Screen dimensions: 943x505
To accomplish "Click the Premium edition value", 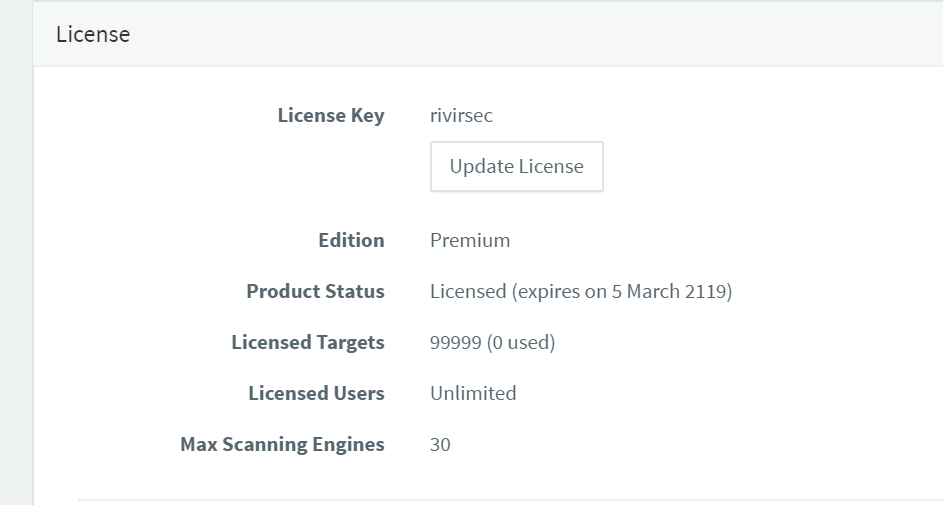I will [470, 240].
